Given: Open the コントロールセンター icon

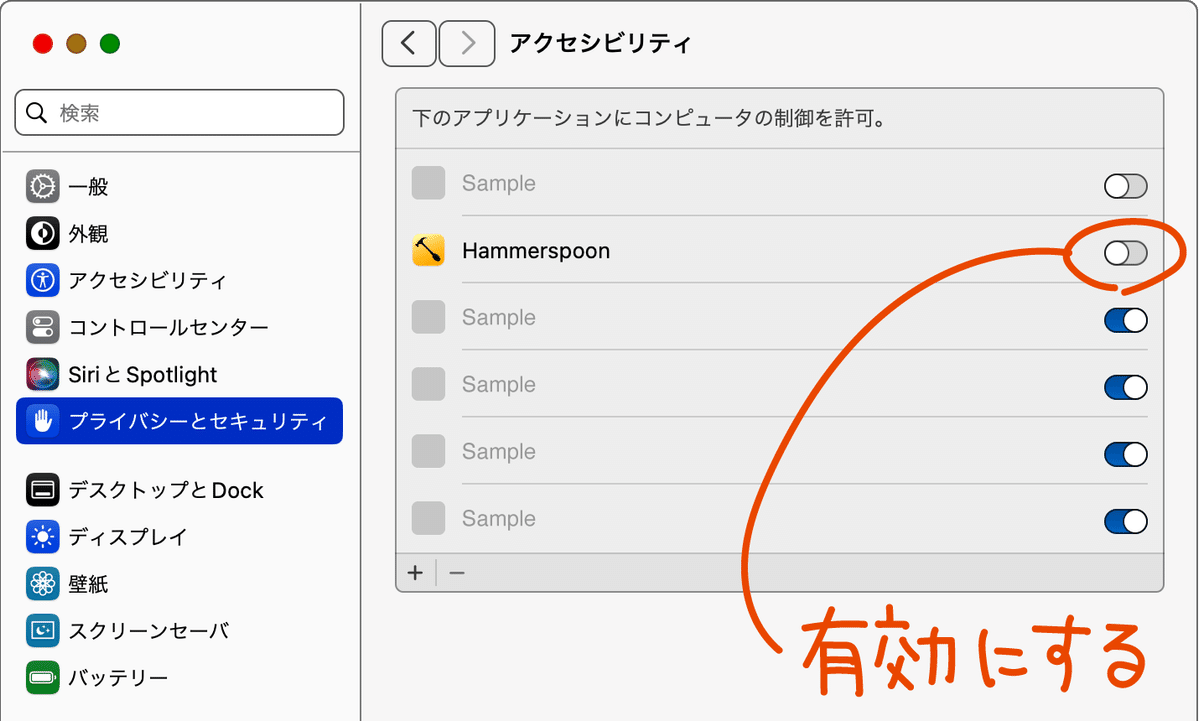Looking at the screenshot, I should tap(42, 328).
